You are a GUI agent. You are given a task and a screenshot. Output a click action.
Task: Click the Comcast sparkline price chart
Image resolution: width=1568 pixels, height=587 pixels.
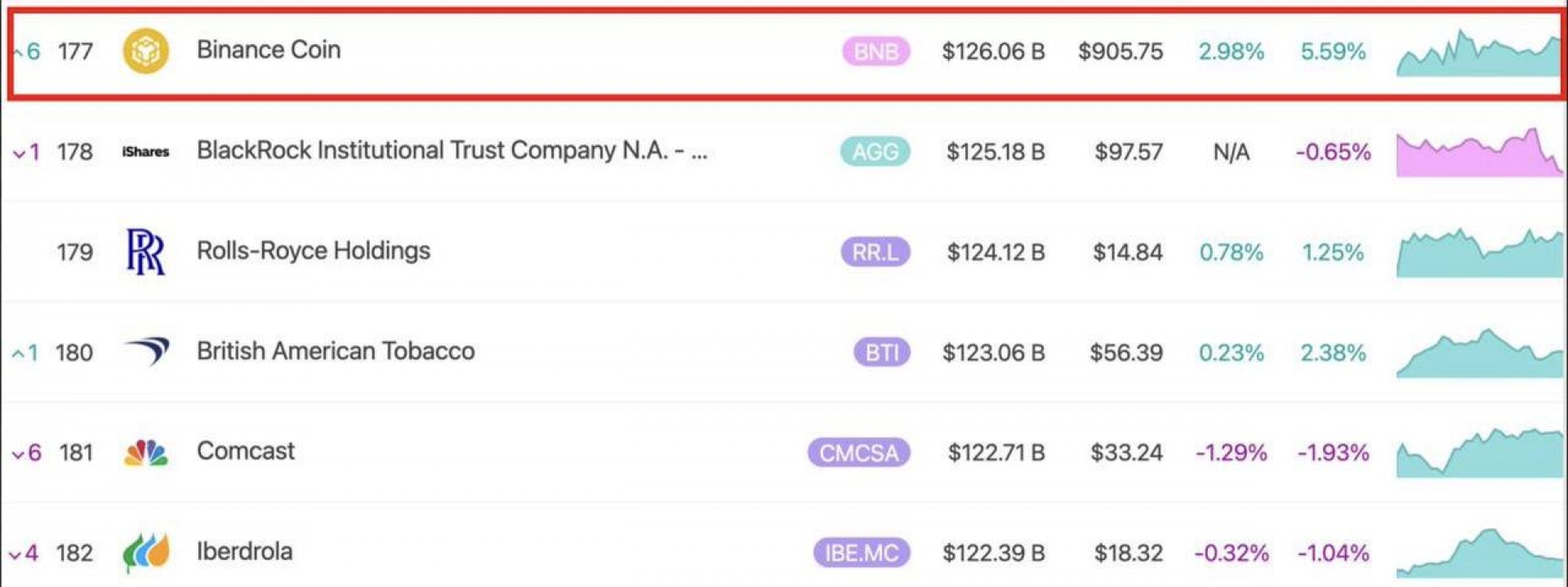[1478, 454]
